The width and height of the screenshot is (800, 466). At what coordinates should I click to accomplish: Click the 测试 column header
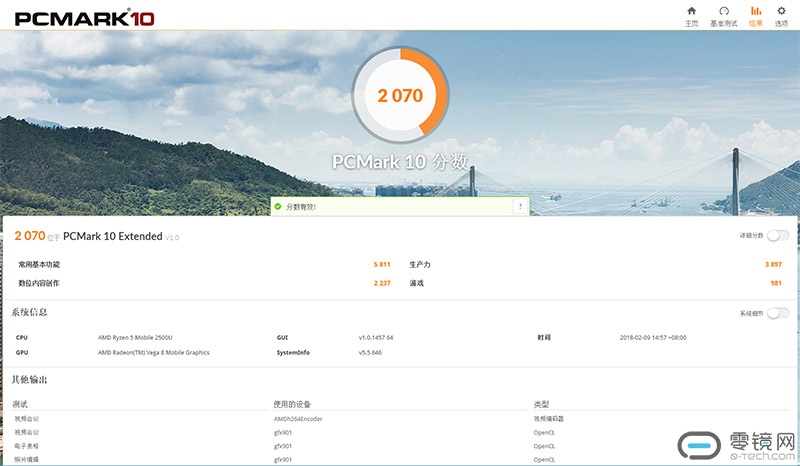(20, 404)
